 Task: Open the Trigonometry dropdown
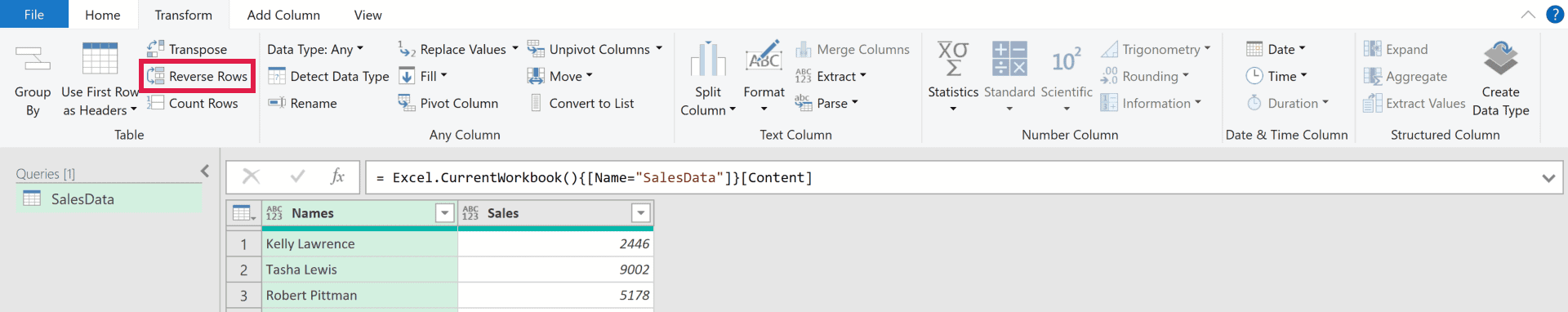click(1156, 49)
